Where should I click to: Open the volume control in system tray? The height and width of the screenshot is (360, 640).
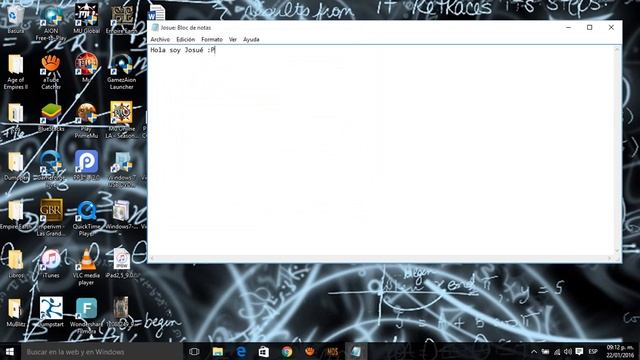pyautogui.click(x=568, y=351)
